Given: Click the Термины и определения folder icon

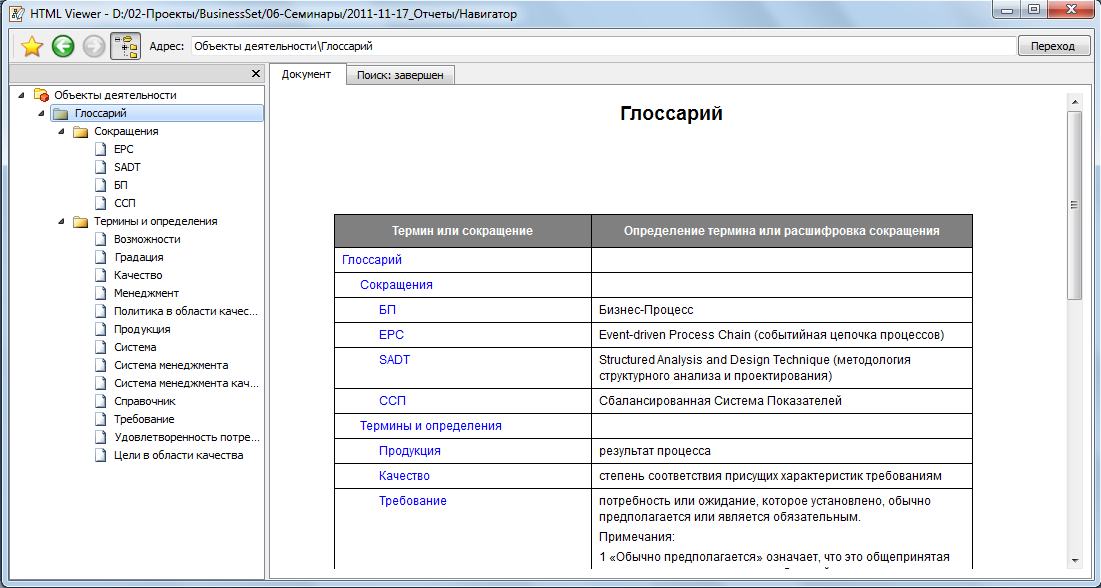Looking at the screenshot, I should tap(80, 221).
